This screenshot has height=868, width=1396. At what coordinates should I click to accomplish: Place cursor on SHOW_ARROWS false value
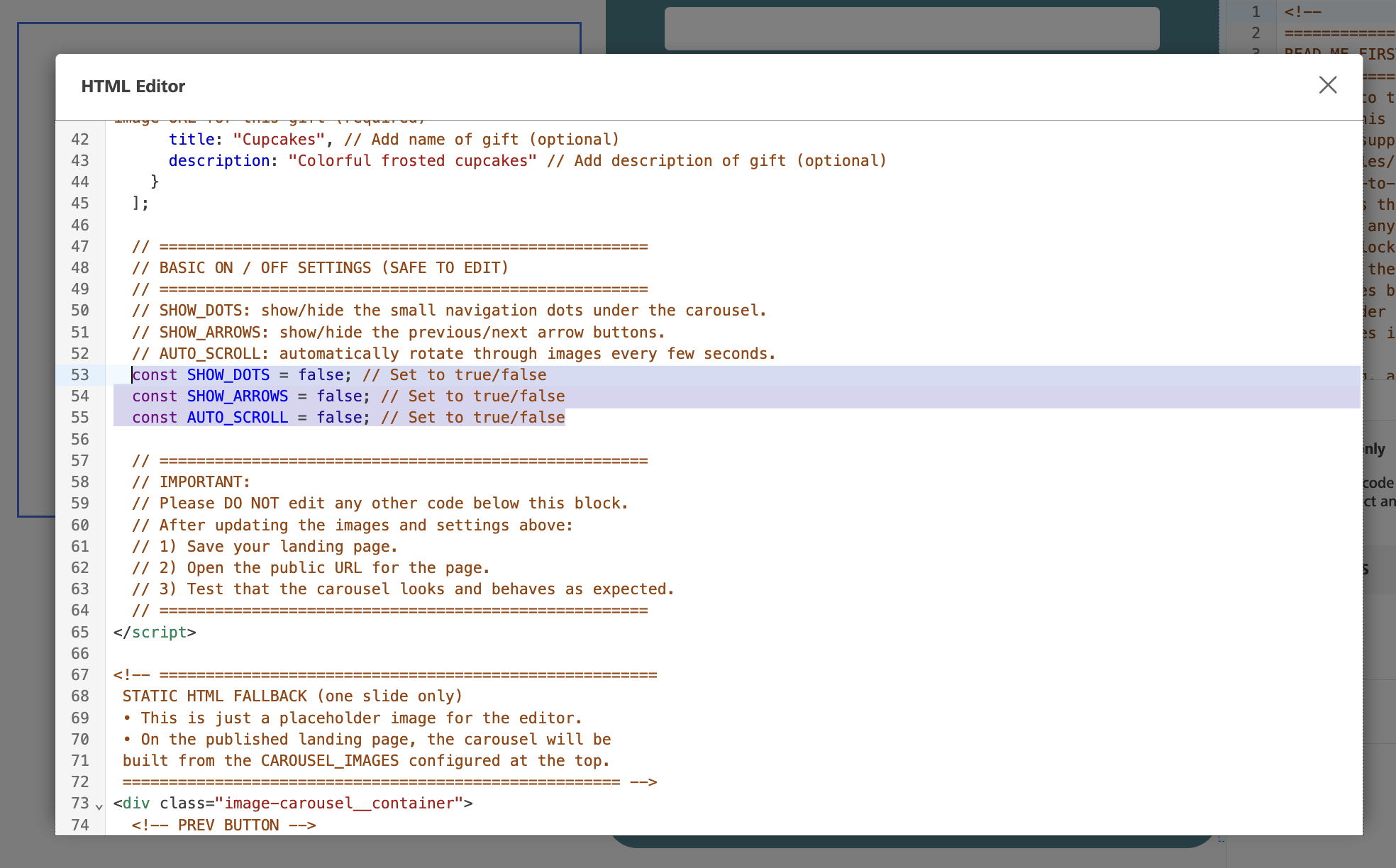[x=338, y=396]
